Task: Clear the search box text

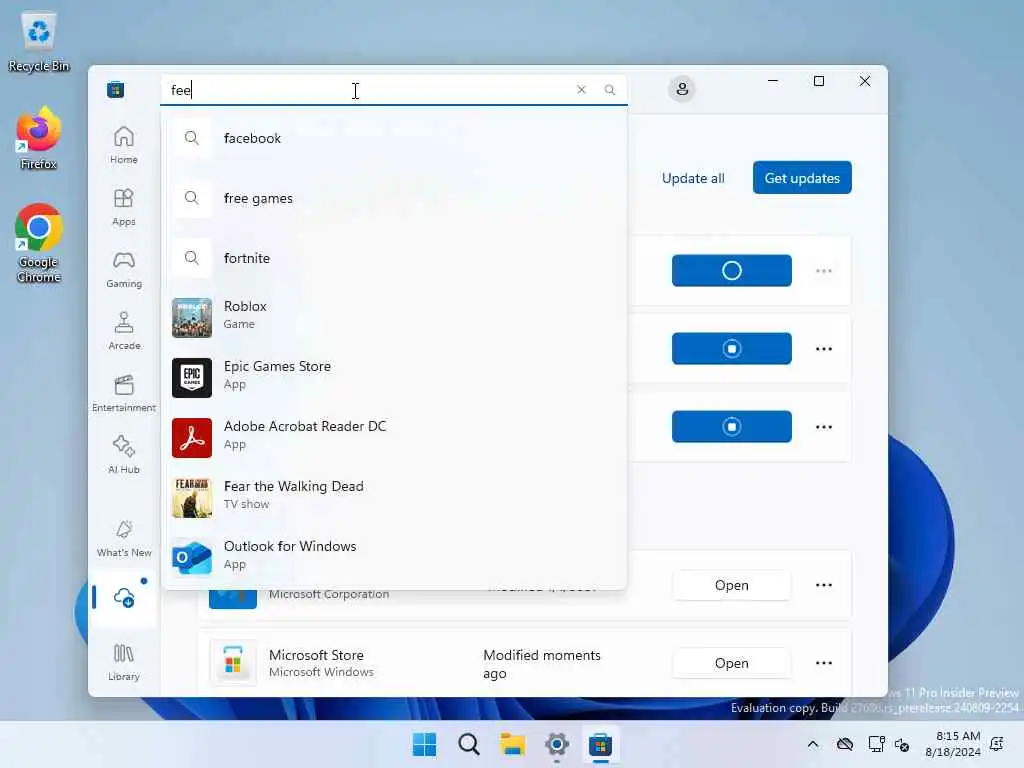Action: 581,89
